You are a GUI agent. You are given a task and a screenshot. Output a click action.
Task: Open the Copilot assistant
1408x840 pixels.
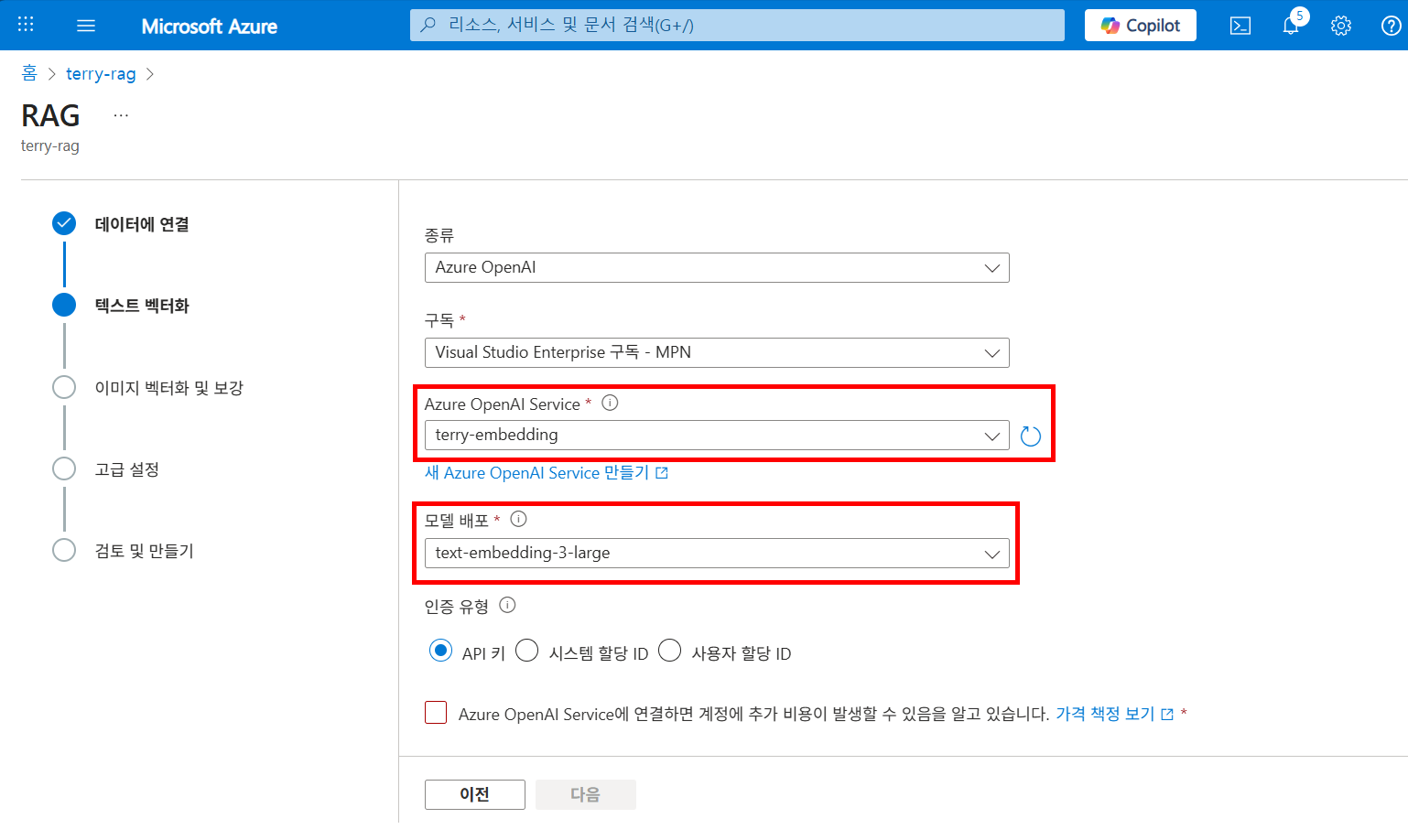tap(1139, 25)
